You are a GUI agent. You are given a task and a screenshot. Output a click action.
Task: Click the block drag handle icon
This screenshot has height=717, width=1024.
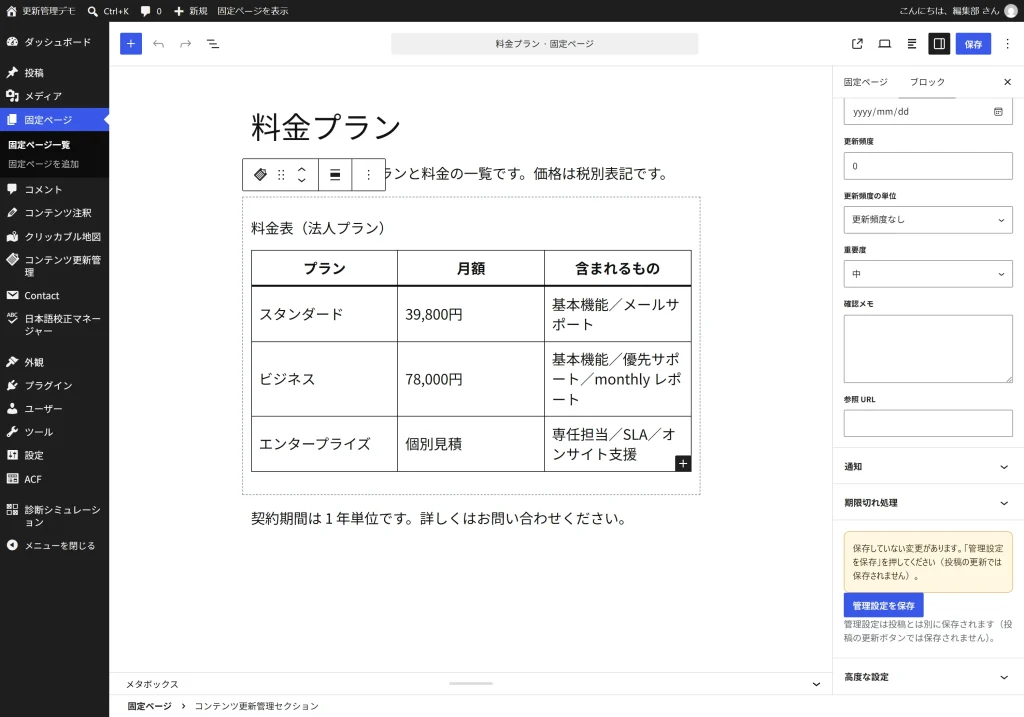(x=281, y=174)
